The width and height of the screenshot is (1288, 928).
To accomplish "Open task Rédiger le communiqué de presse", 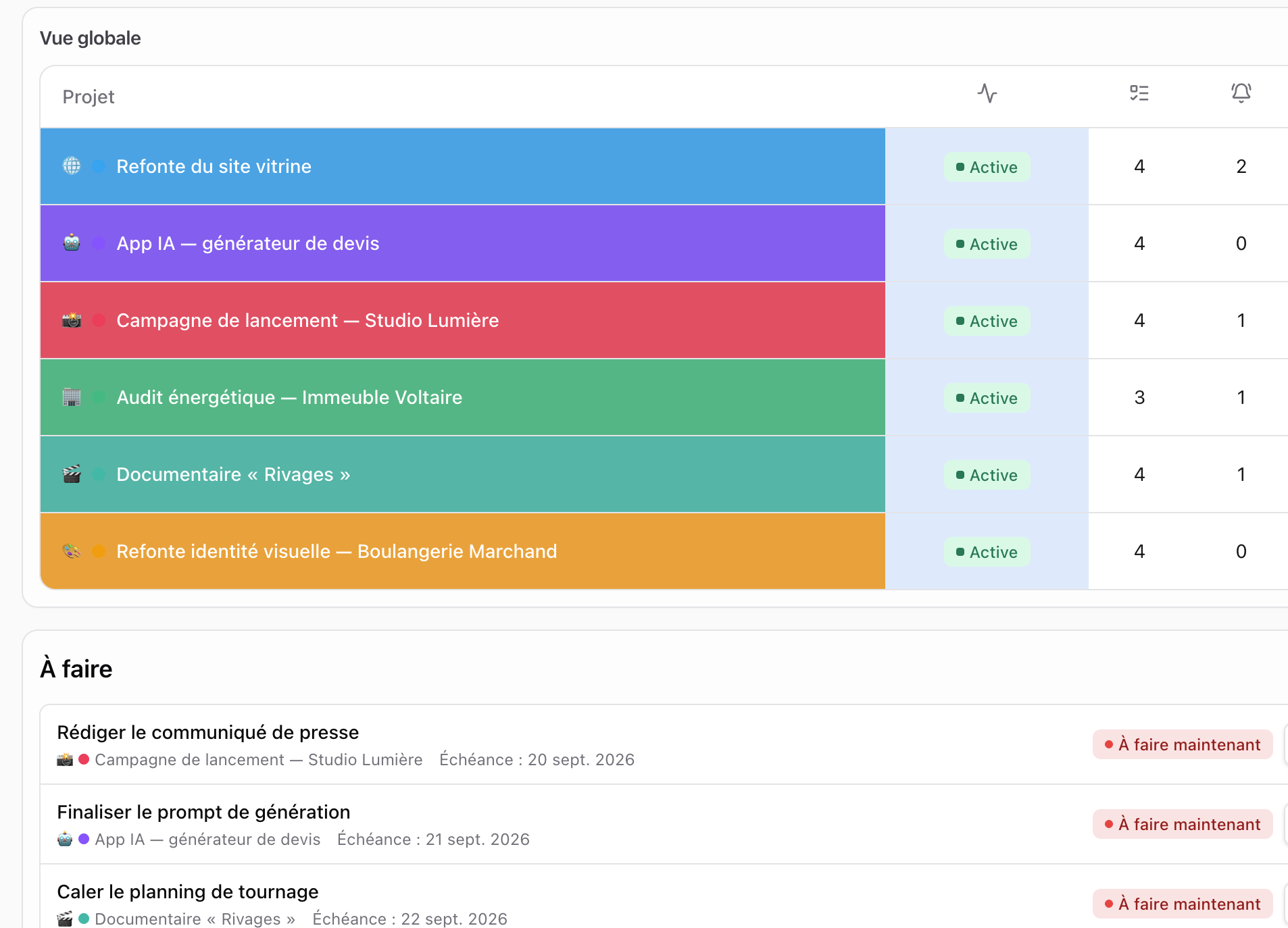I will 208,732.
